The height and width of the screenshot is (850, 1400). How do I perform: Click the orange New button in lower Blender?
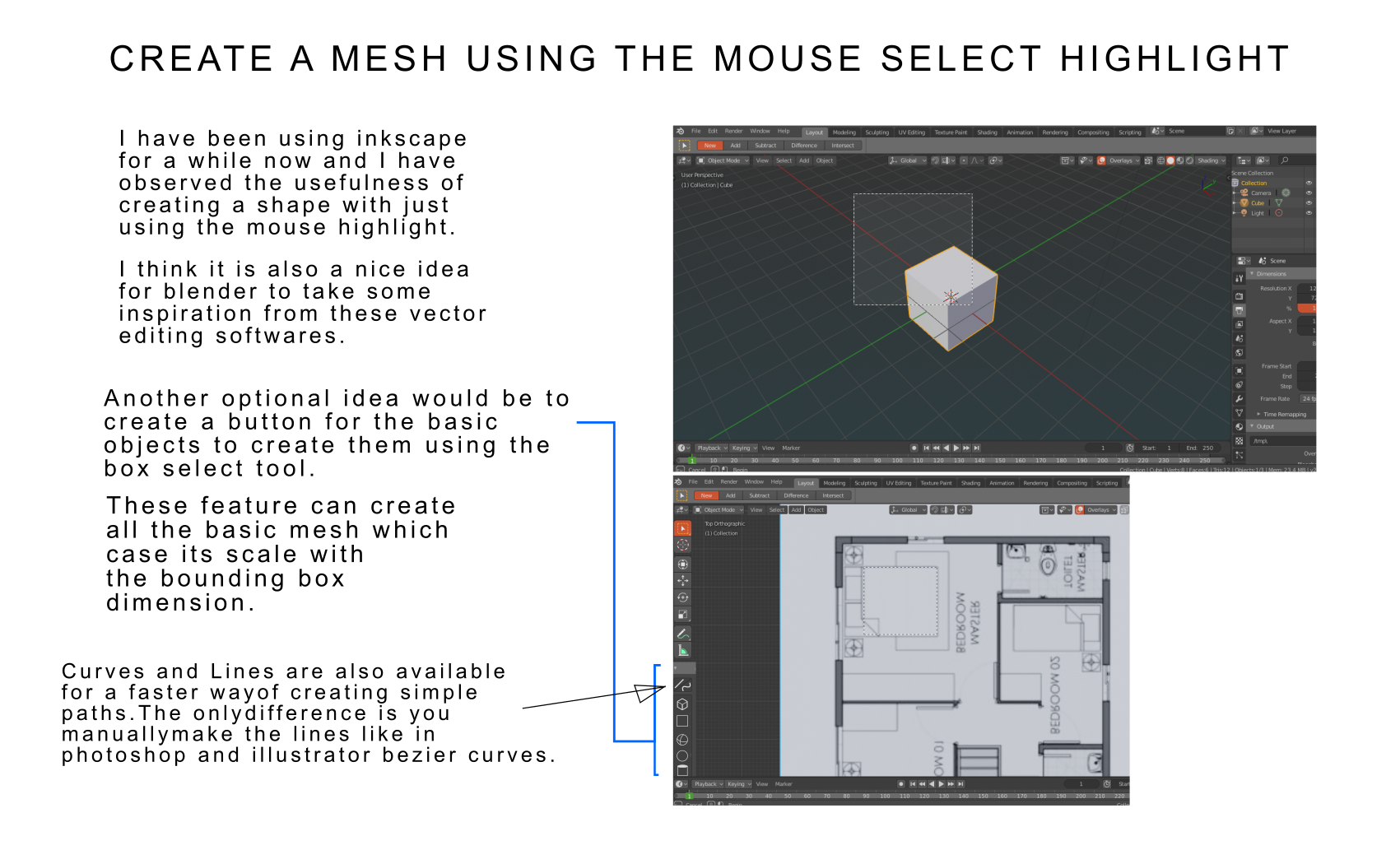coord(706,495)
